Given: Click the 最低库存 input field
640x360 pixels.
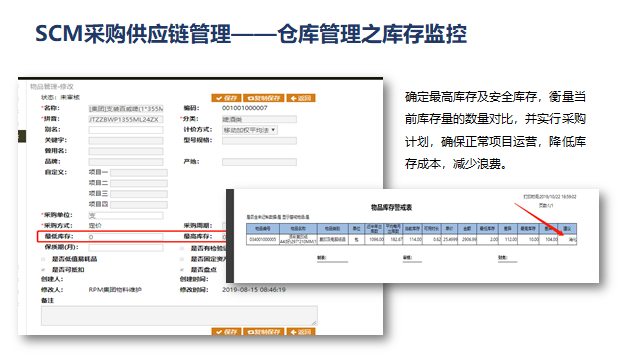Looking at the screenshot, I should [126, 237].
